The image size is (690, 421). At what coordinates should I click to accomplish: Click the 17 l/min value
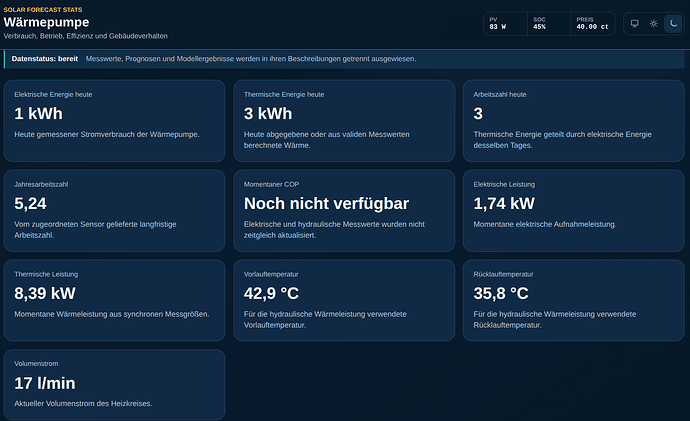click(x=45, y=383)
